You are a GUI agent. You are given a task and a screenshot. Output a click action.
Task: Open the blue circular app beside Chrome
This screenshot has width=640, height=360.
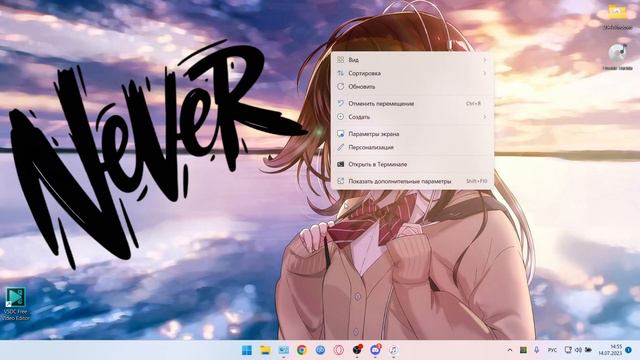(320, 350)
